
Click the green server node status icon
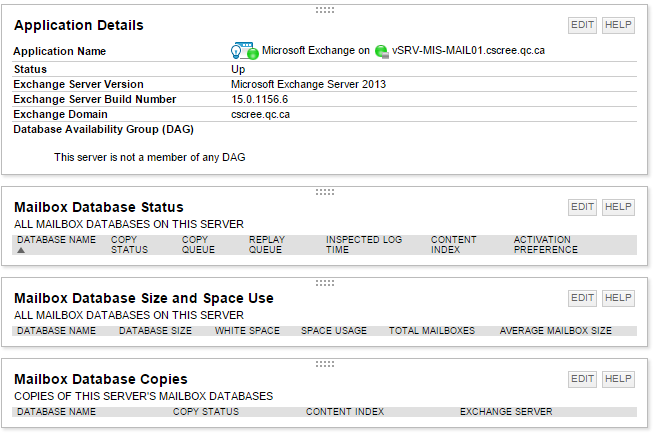(381, 51)
